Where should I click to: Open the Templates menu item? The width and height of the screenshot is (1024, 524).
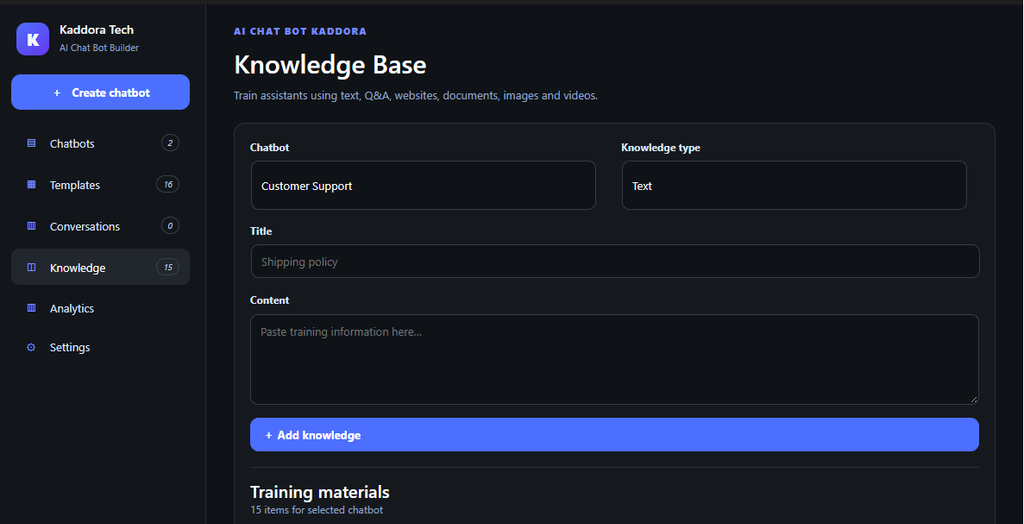click(x=101, y=185)
